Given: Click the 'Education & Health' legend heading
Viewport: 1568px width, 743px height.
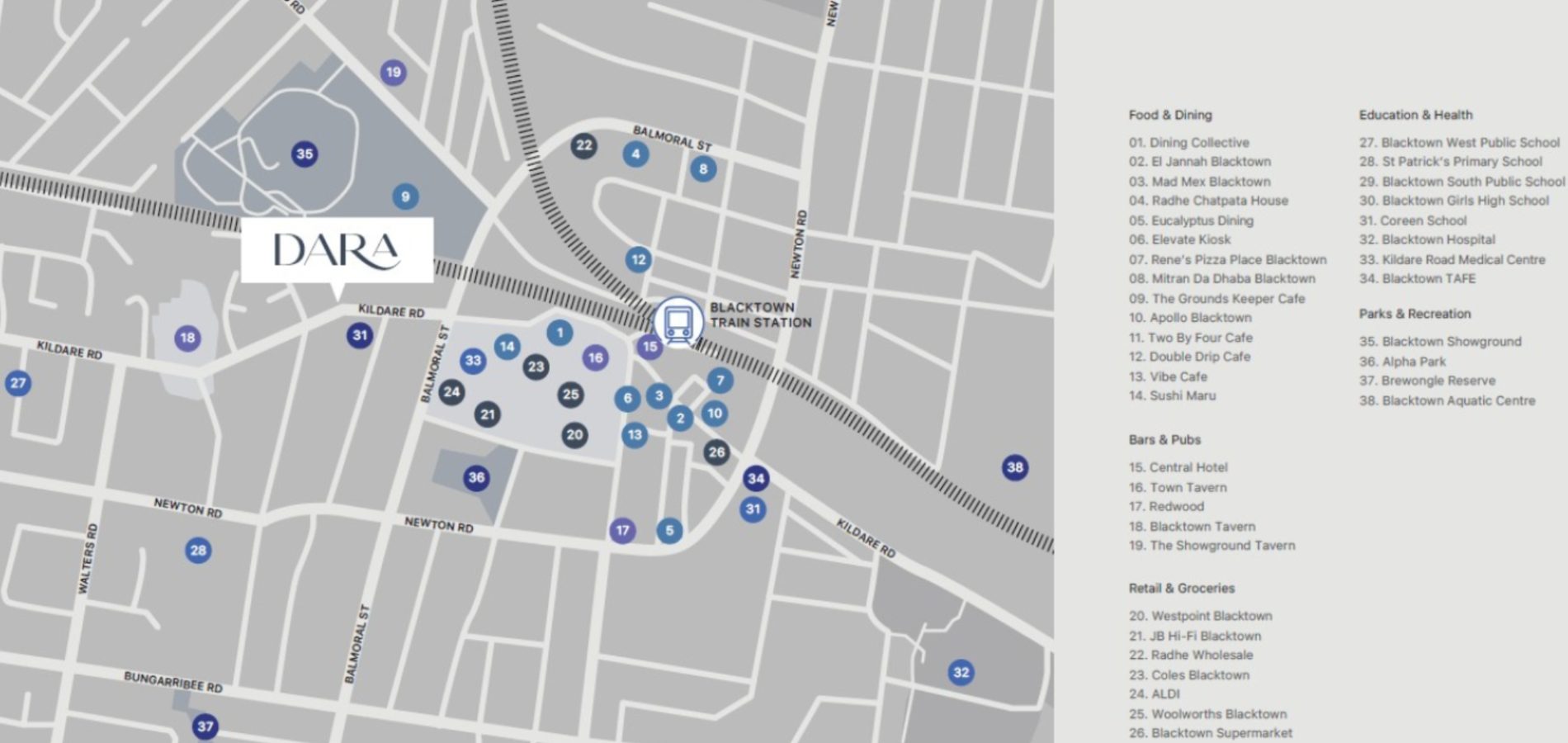Looking at the screenshot, I should 1415,115.
